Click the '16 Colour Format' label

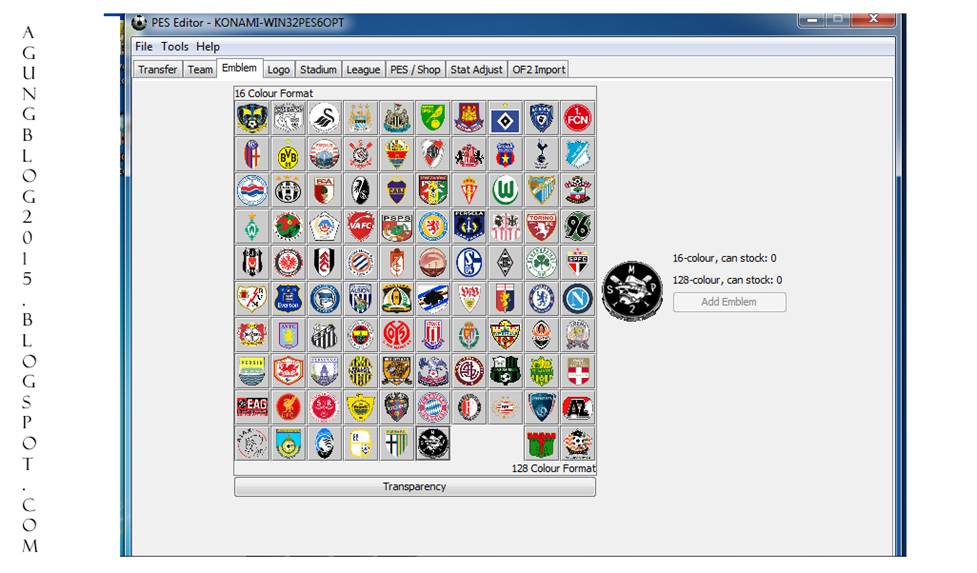[x=274, y=93]
